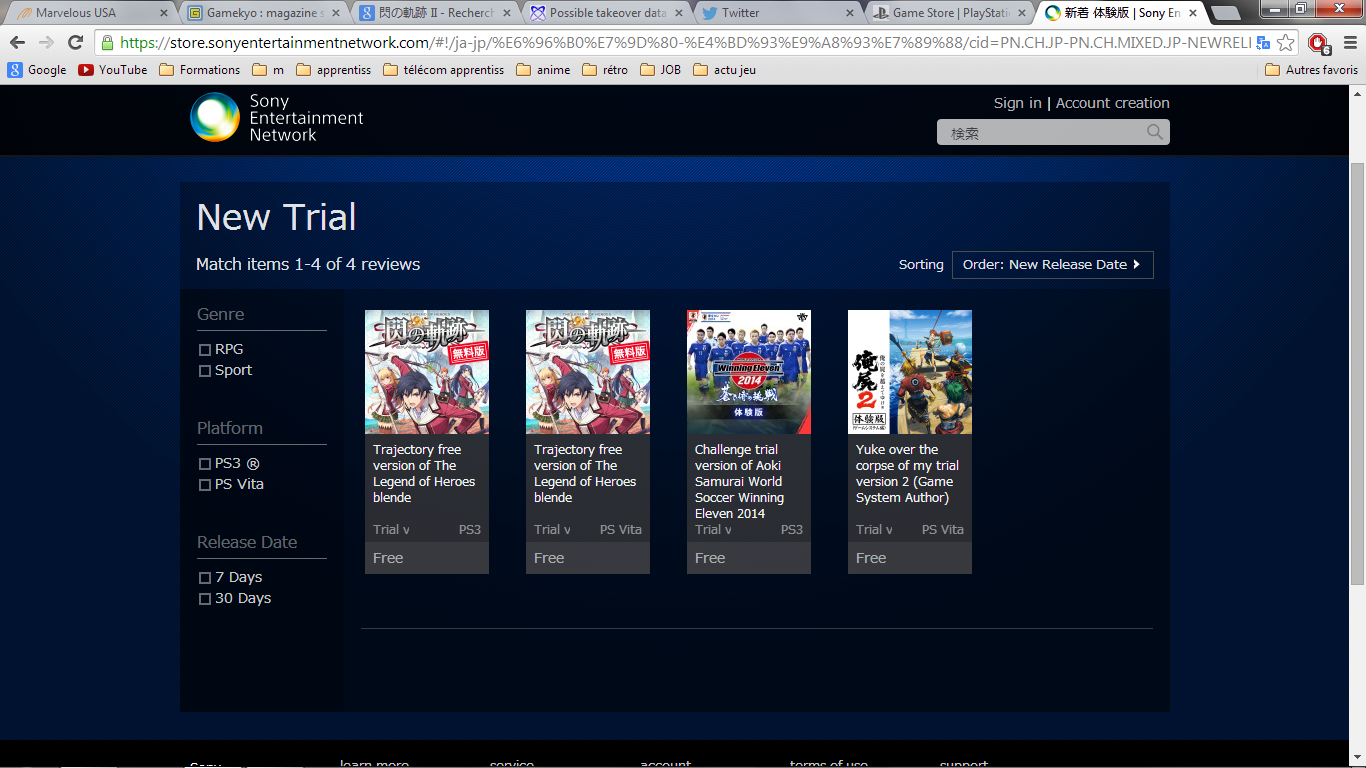Click the page vertical scrollbar

(x=1357, y=372)
